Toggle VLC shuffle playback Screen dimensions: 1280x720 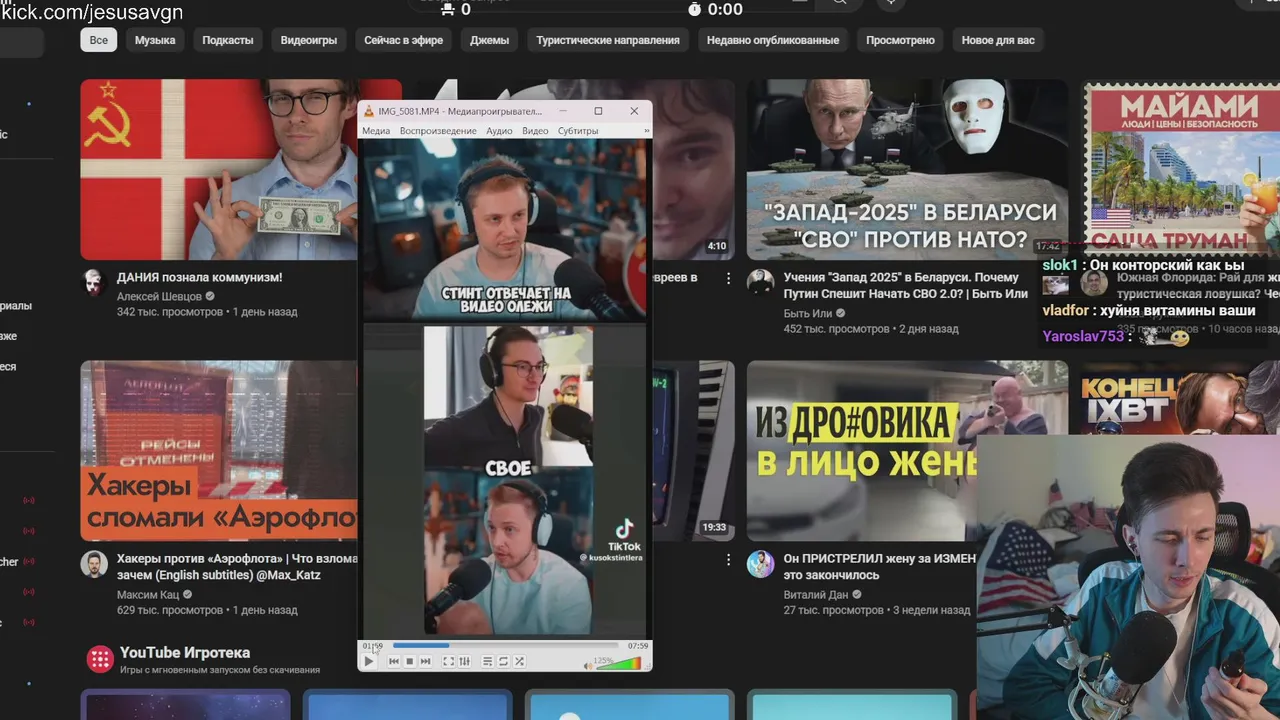tap(519, 661)
